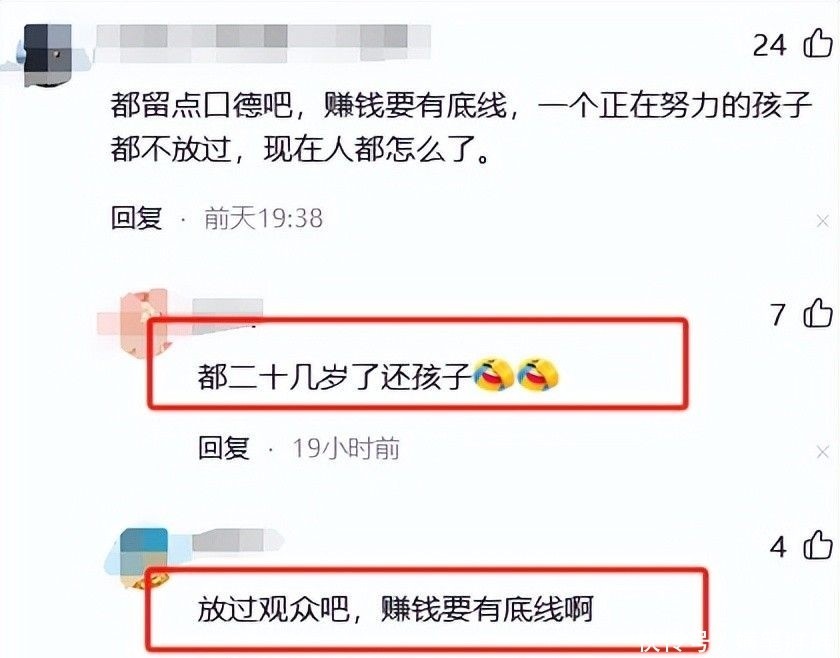This screenshot has width=840, height=658.
Task: Like the comment with 4 likes
Action: coord(818,545)
